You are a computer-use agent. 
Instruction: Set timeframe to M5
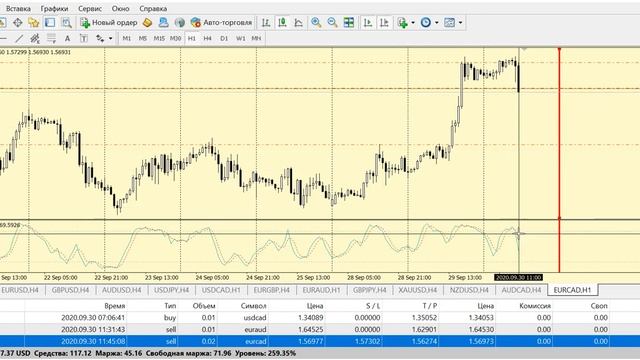pos(142,38)
